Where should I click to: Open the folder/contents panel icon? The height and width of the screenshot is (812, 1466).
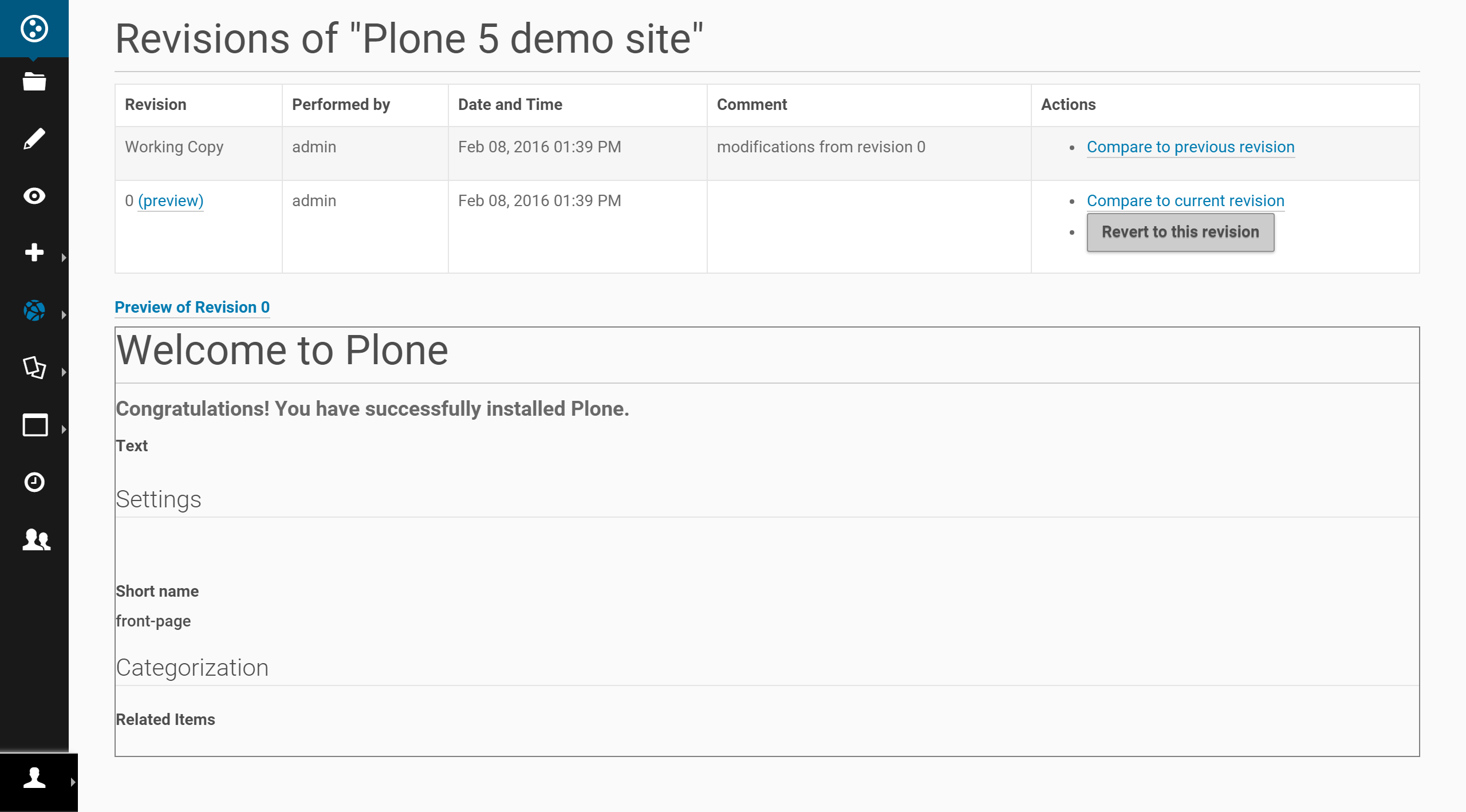35,82
